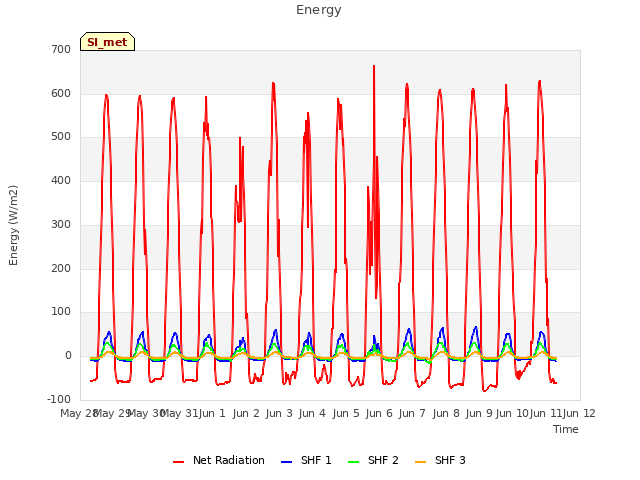Image resolution: width=640 pixels, height=480 pixels.
Task: Click the Energy chart title
Action: [x=319, y=10]
